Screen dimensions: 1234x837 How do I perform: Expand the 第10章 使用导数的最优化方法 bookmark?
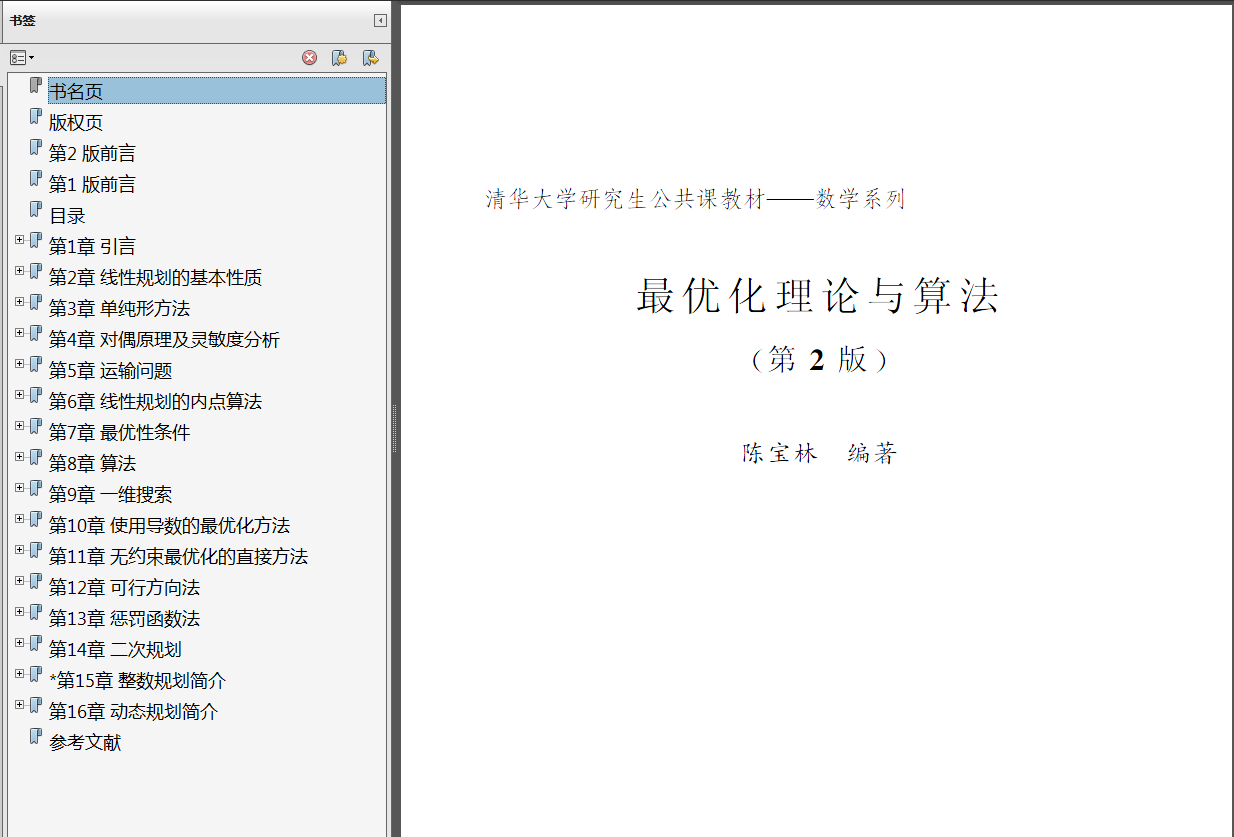pos(19,519)
